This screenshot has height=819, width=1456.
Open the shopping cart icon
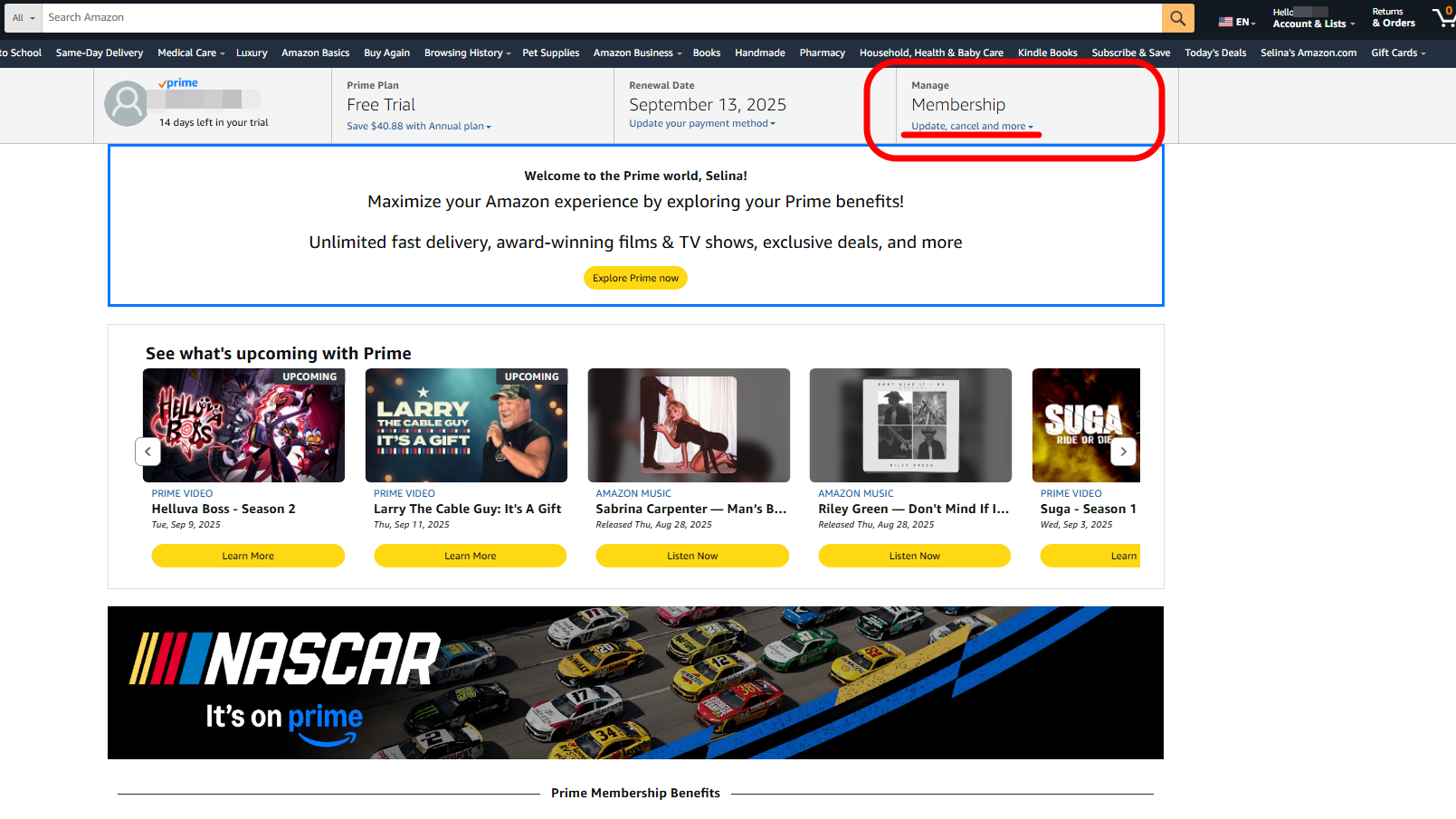[1443, 17]
